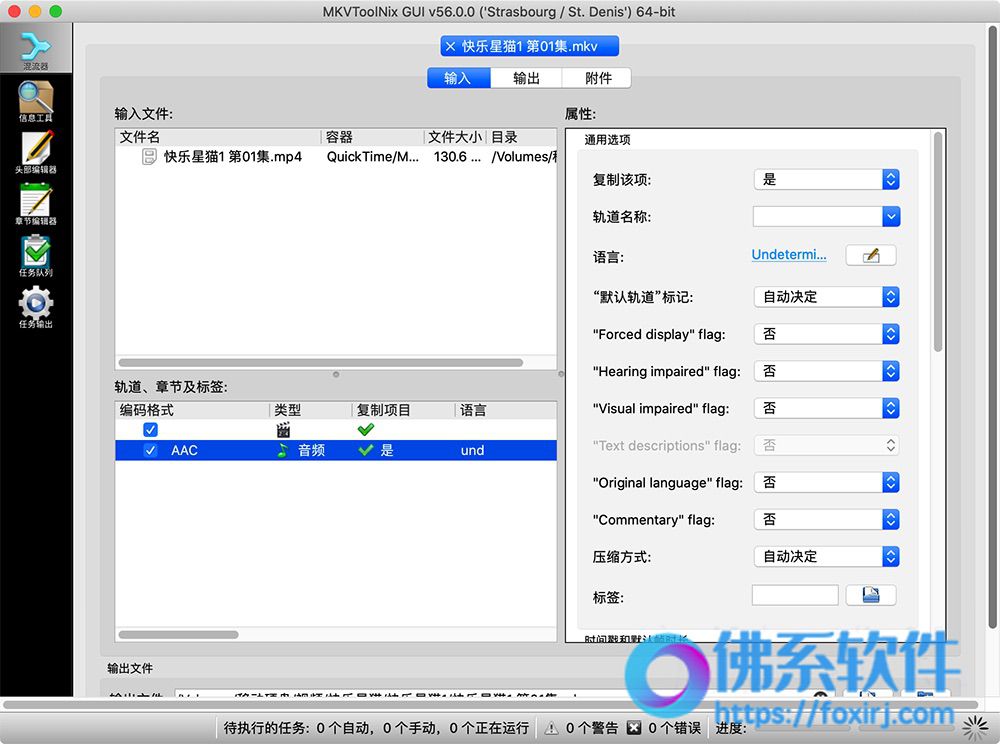Viewport: 1000px width, 744px height.
Task: Click the video clapperboard type icon
Action: click(283, 430)
